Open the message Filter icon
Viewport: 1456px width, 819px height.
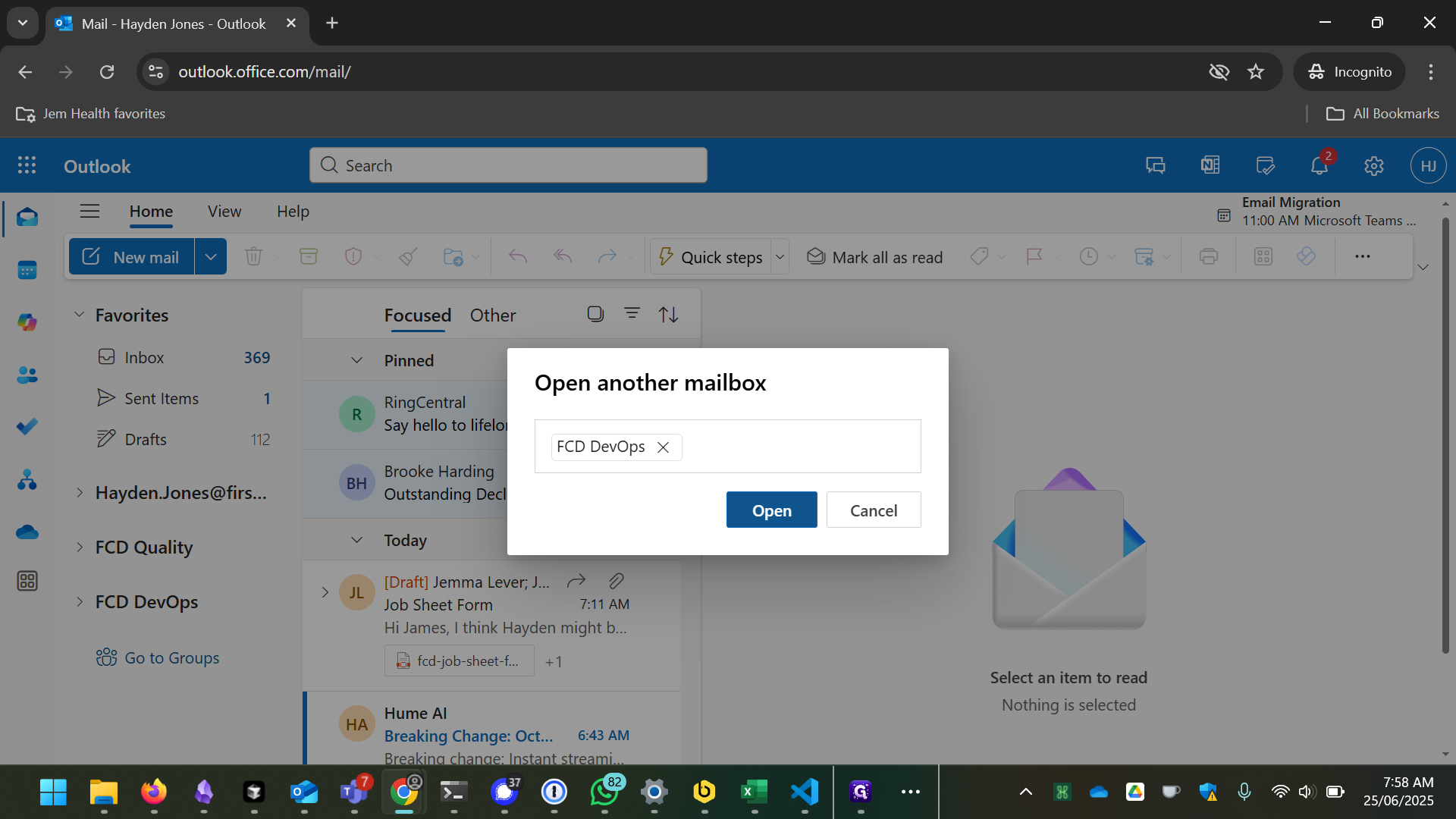(632, 313)
